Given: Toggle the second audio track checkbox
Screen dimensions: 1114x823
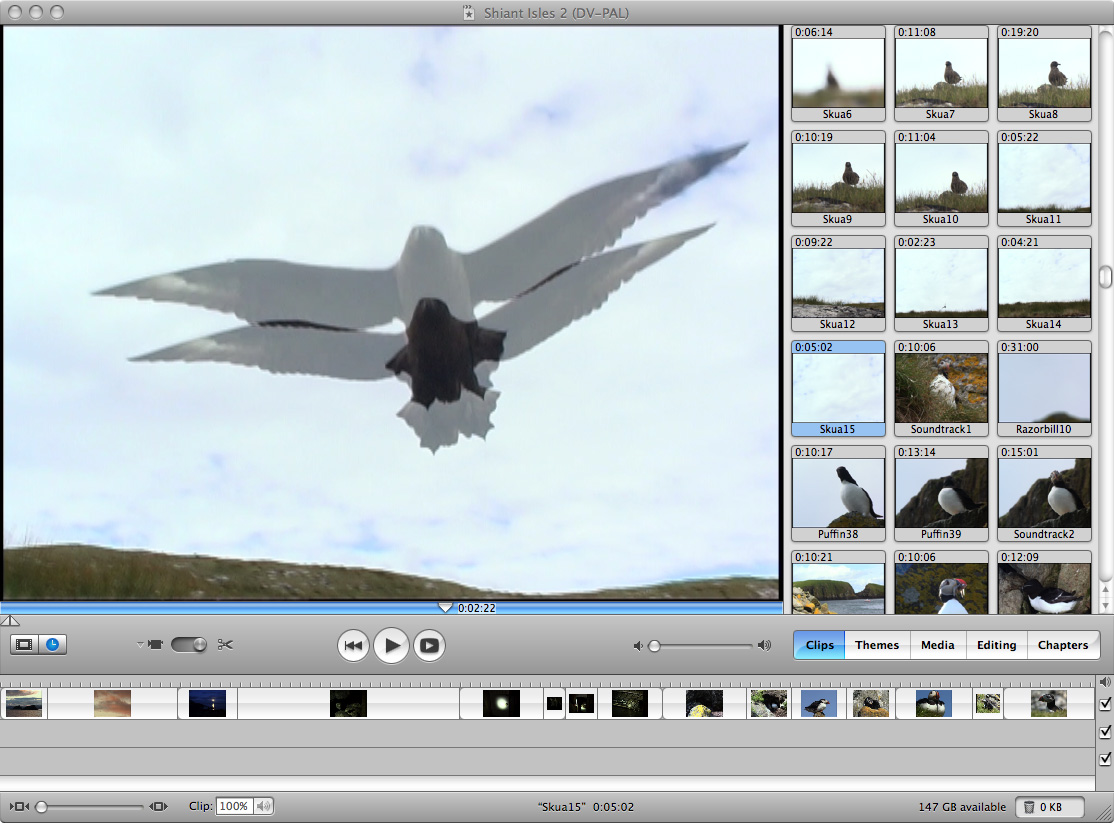Looking at the screenshot, I should click(x=1105, y=759).
